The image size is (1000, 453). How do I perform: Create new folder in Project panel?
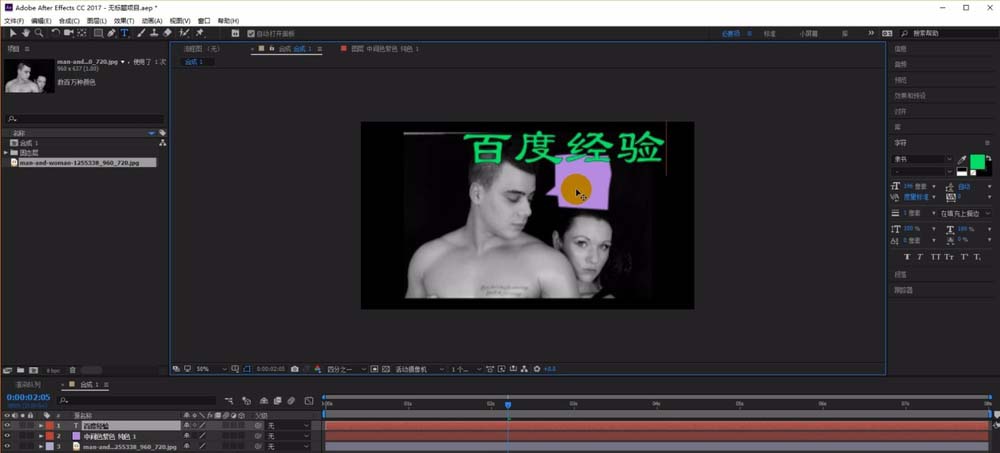[20, 370]
